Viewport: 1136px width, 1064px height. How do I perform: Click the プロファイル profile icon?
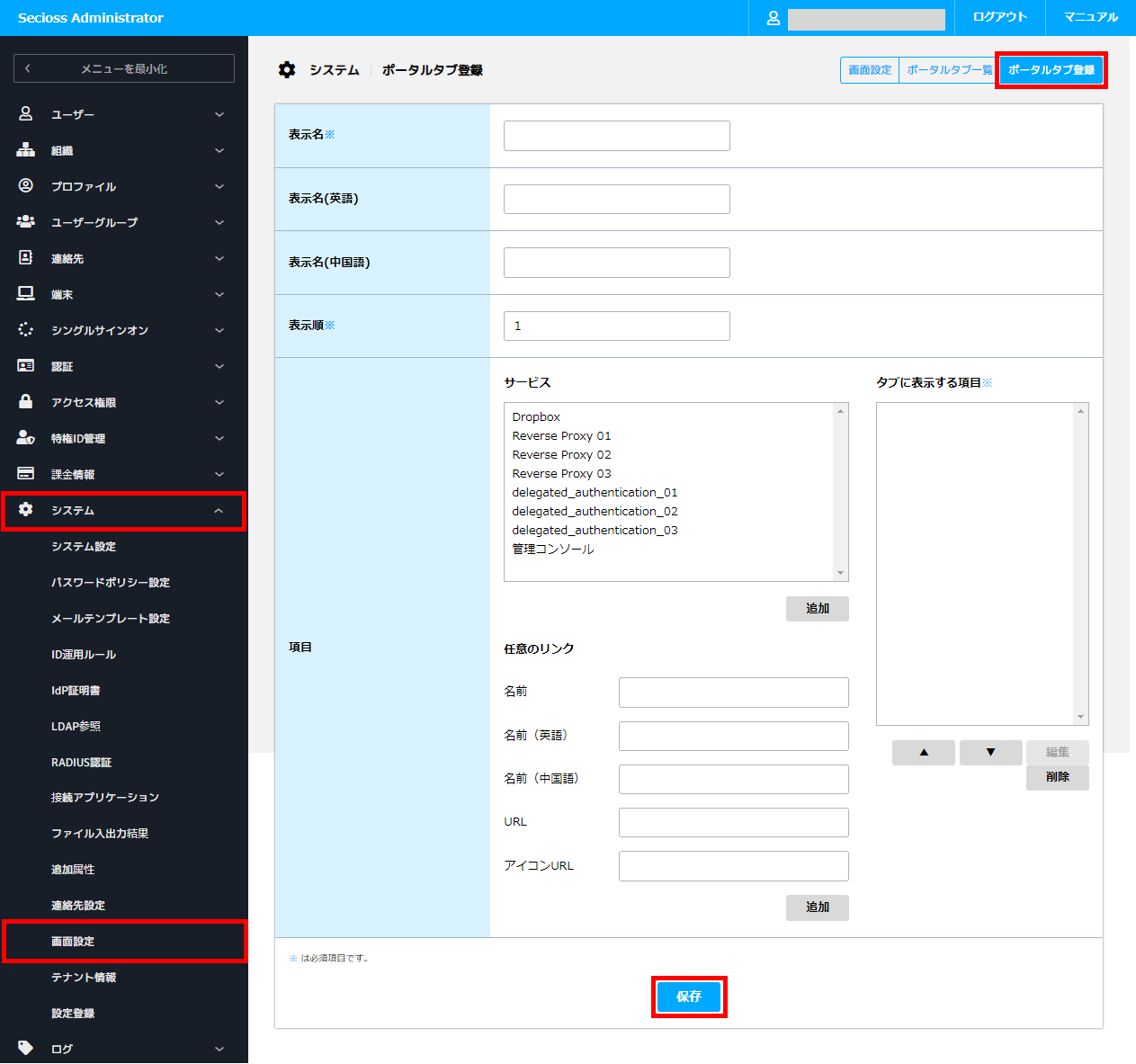[25, 186]
